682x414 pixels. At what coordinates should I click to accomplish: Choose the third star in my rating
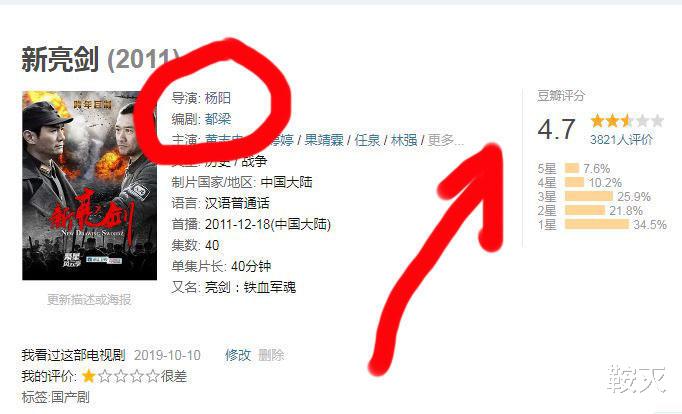pos(121,376)
